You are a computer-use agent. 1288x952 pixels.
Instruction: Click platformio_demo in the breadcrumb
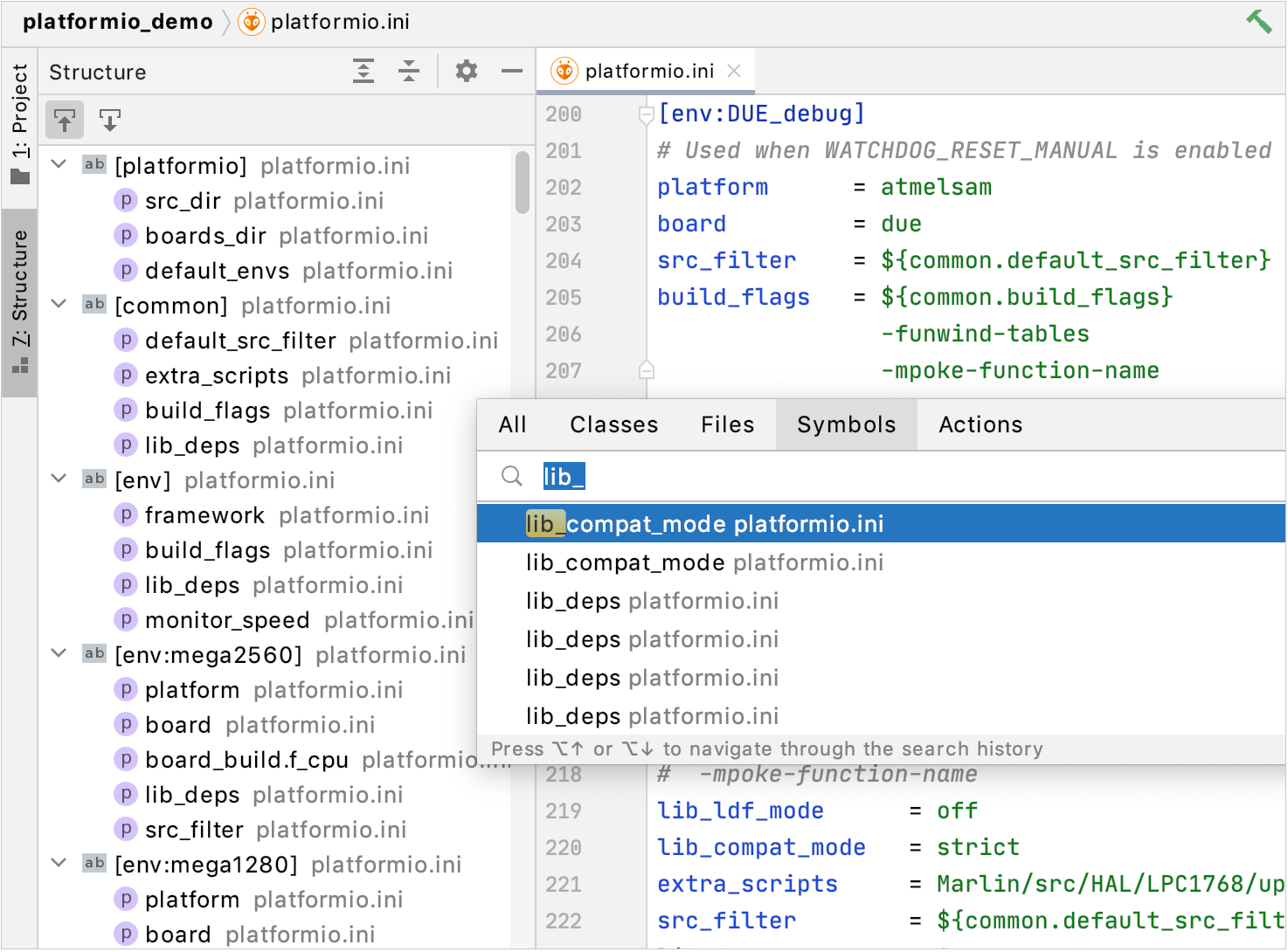pyautogui.click(x=118, y=22)
